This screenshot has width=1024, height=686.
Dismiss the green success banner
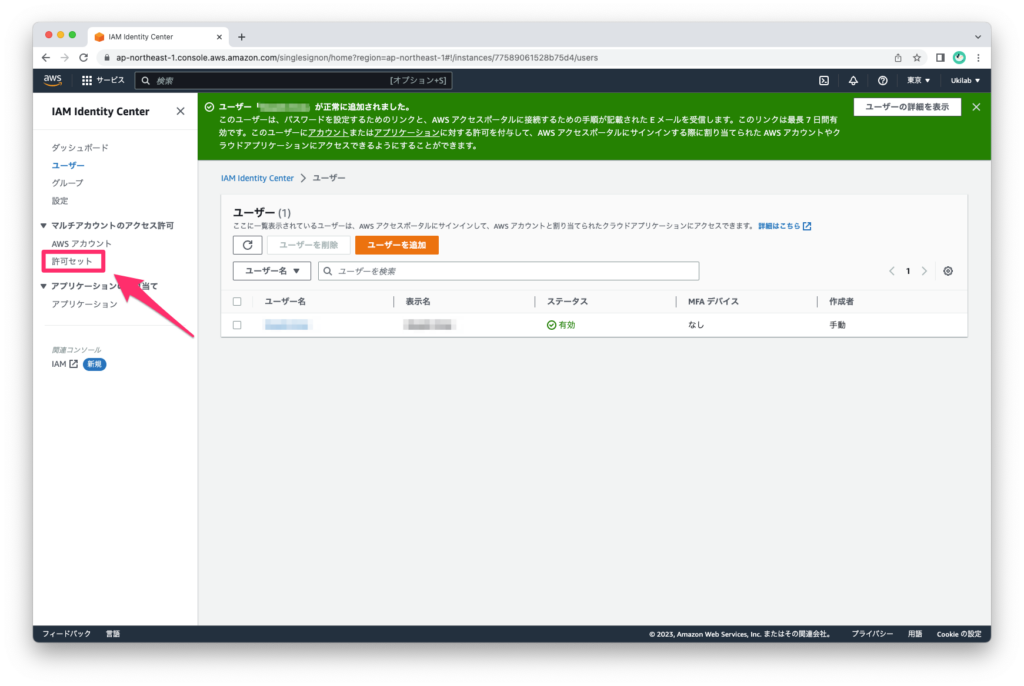(976, 106)
